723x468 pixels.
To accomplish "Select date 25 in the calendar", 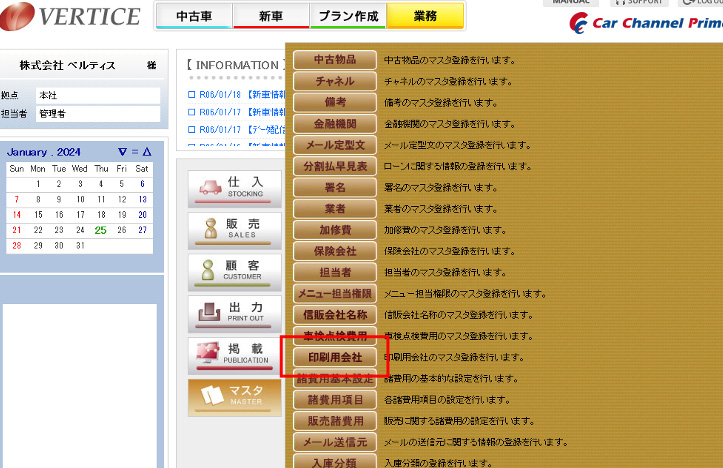I will click(x=100, y=230).
